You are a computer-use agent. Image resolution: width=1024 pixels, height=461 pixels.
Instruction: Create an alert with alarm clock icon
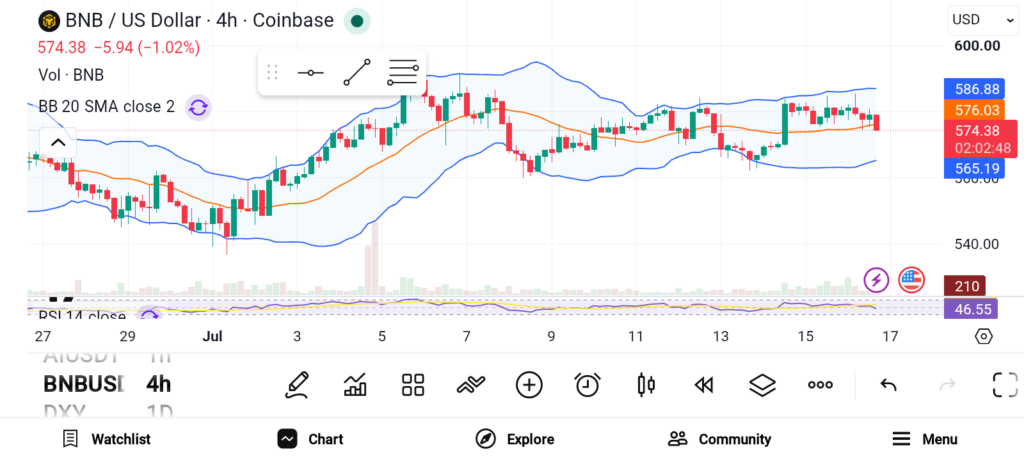(588, 385)
